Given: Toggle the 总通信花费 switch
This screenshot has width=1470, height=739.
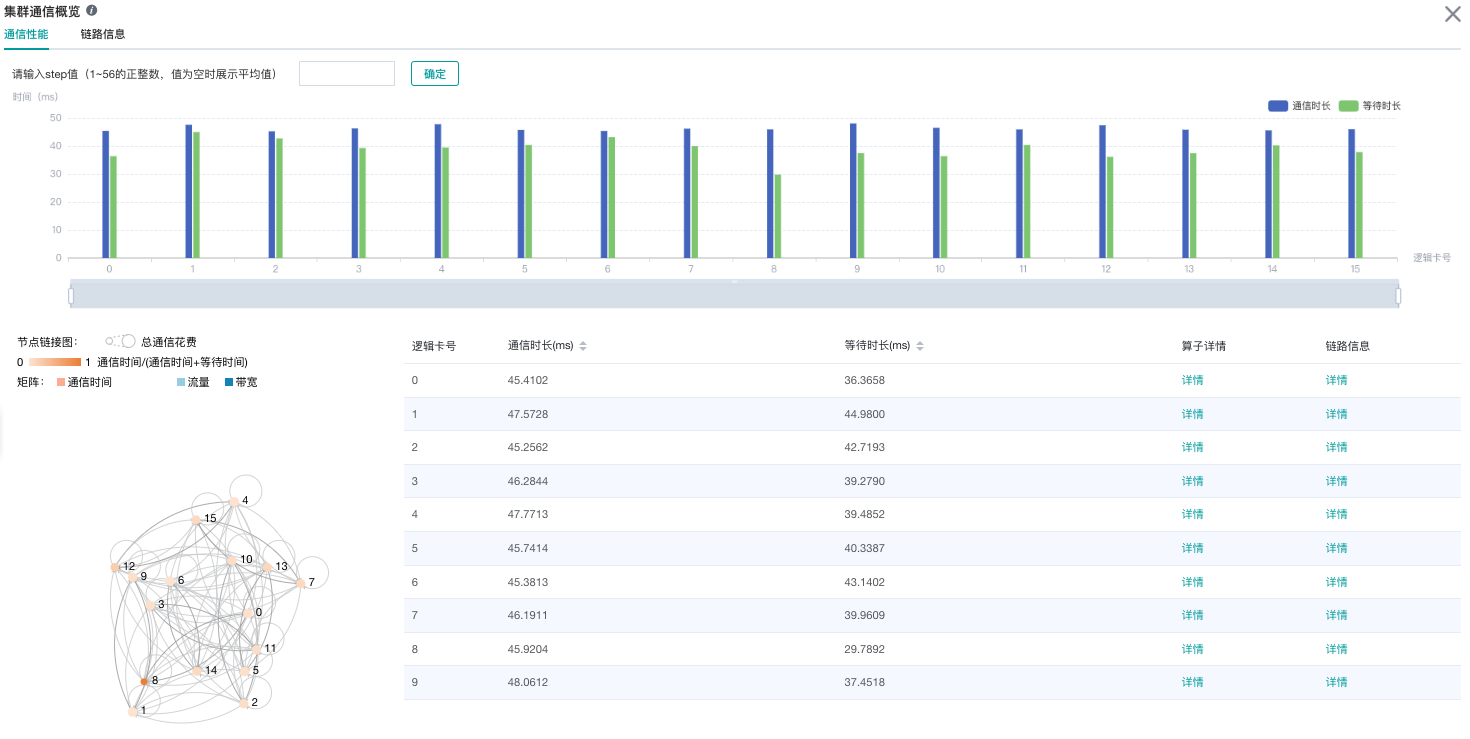Looking at the screenshot, I should tap(121, 341).
